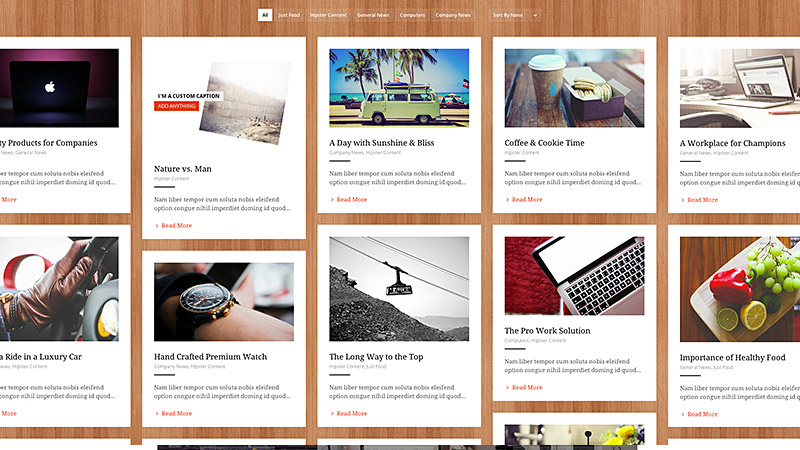This screenshot has width=800, height=450.
Task: Open the Sort By None dropdown
Action: 508,15
